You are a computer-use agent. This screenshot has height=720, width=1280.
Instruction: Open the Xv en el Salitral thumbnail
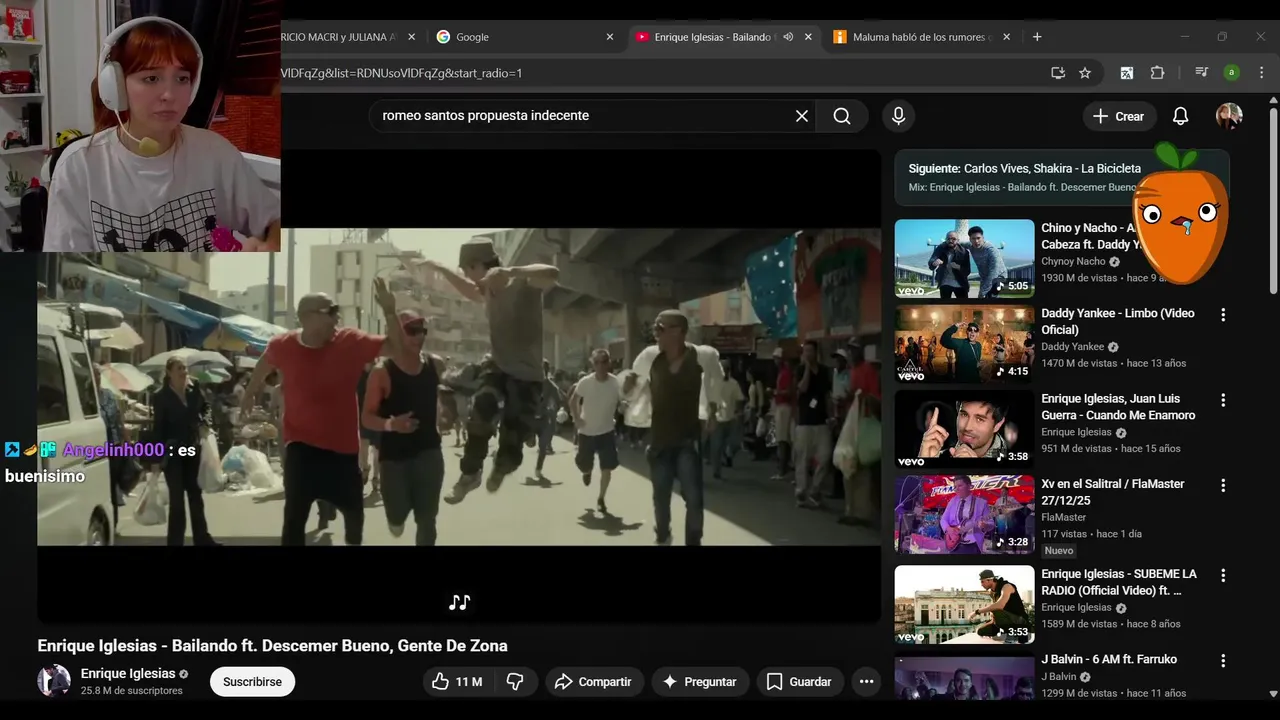[964, 515]
